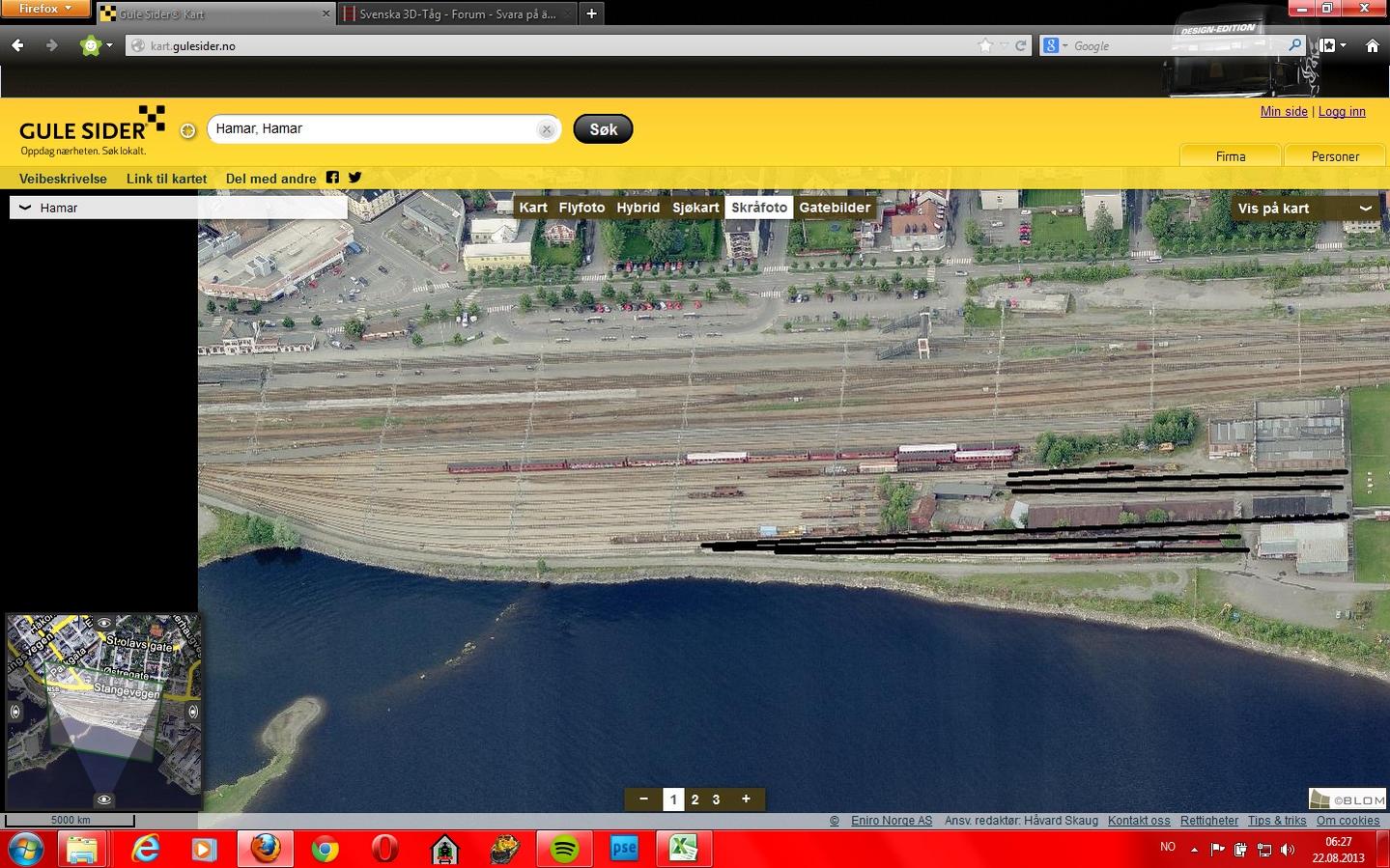The height and width of the screenshot is (868, 1390).
Task: Switch to the Flyfoto map view
Action: [582, 208]
